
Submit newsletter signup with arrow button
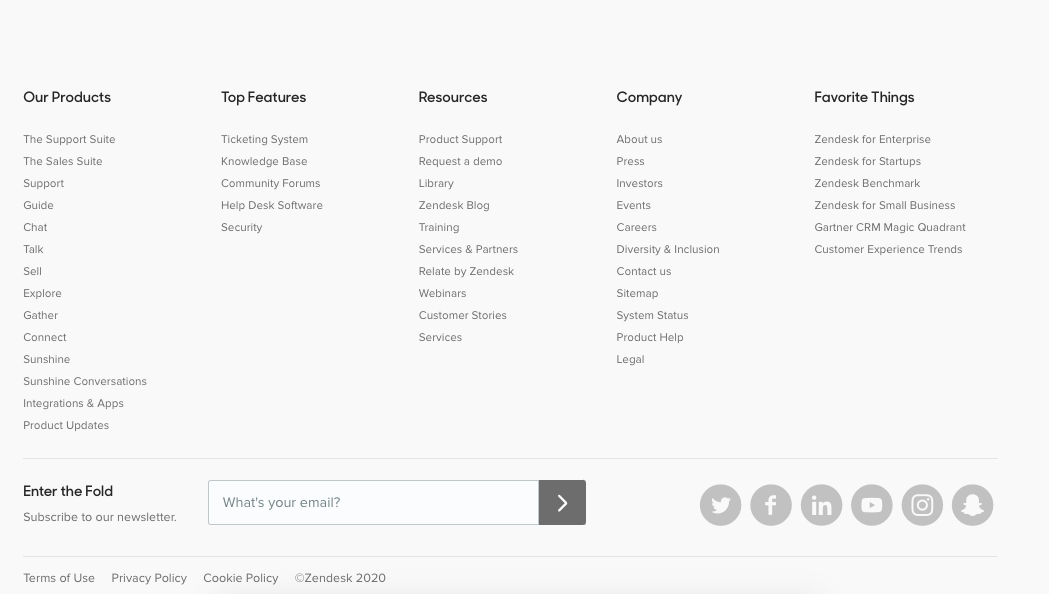(x=561, y=502)
